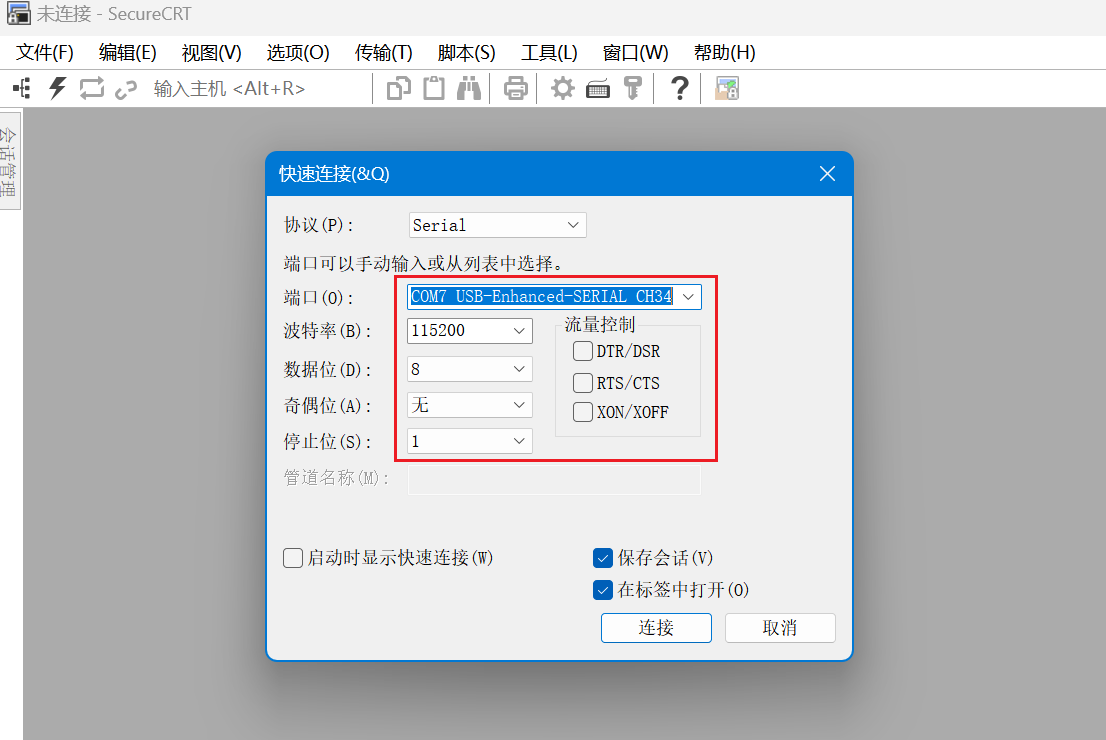Viewport: 1106px width, 740px height.
Task: Open the 文件(F) menu
Action: (x=44, y=53)
